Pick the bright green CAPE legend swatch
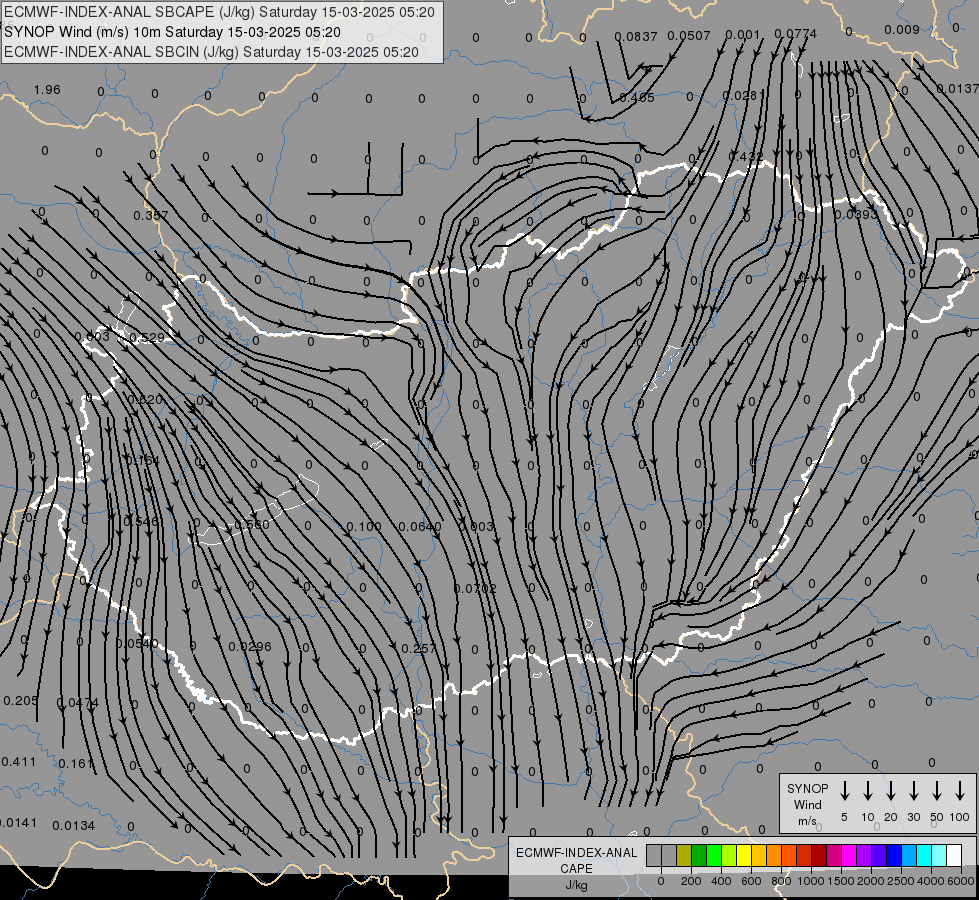This screenshot has width=979, height=900. tap(714, 856)
